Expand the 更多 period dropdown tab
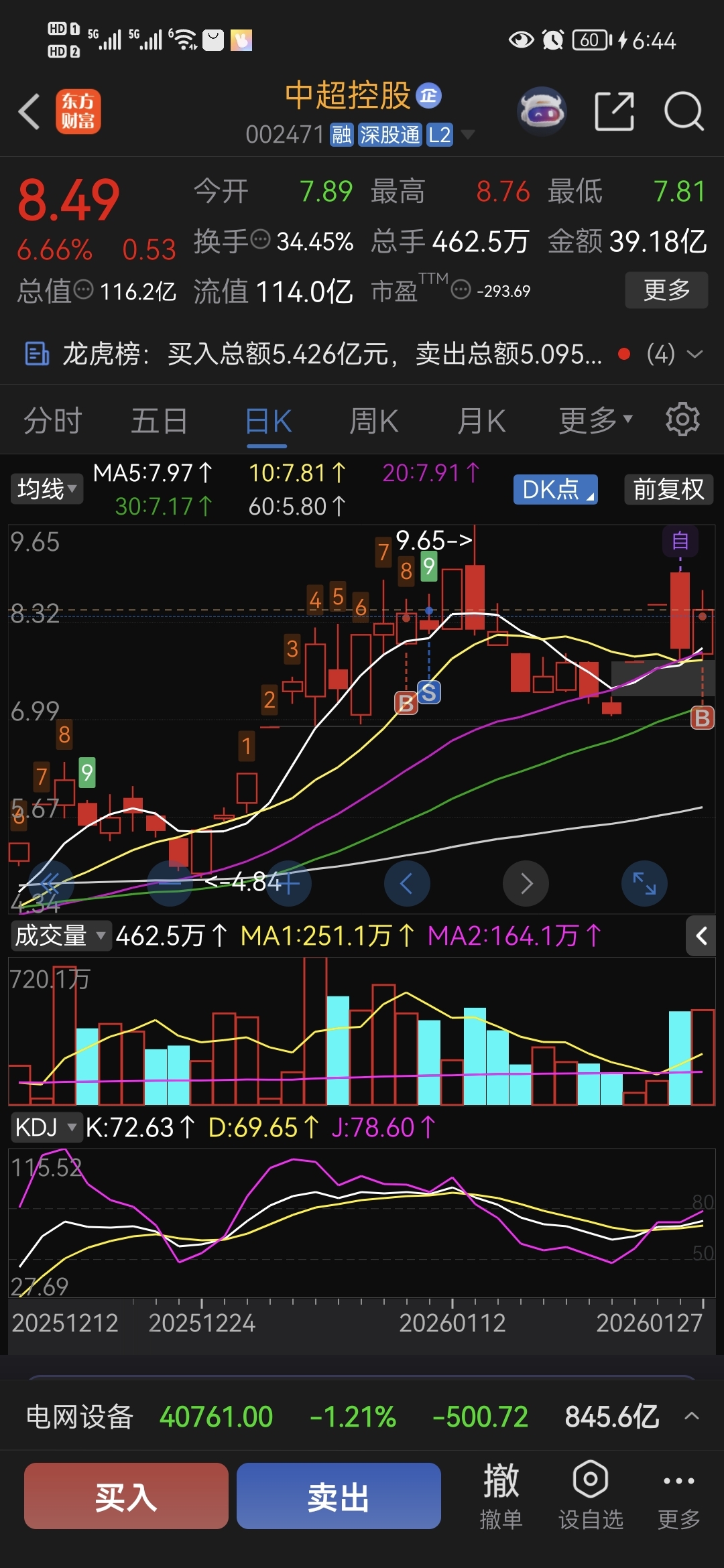Image resolution: width=724 pixels, height=1568 pixels. [595, 420]
